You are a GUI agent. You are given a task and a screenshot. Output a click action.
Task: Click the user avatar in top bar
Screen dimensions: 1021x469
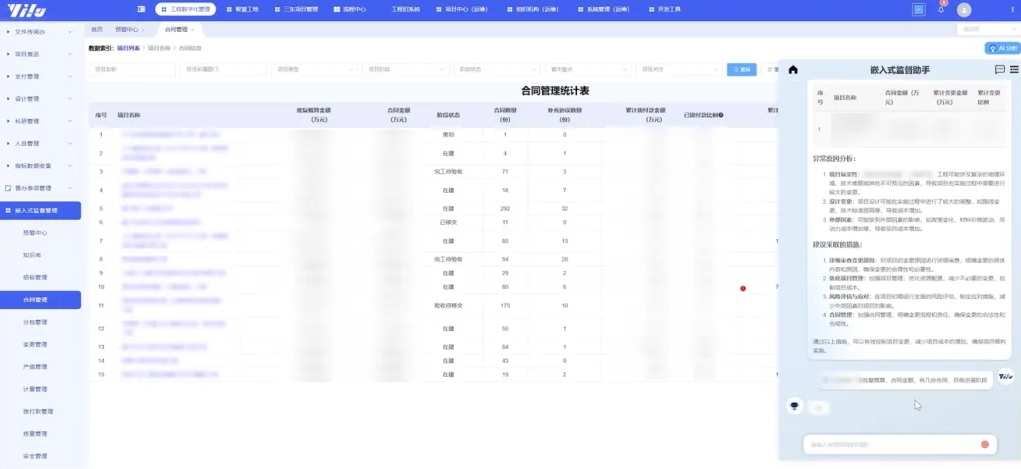coord(964,9)
